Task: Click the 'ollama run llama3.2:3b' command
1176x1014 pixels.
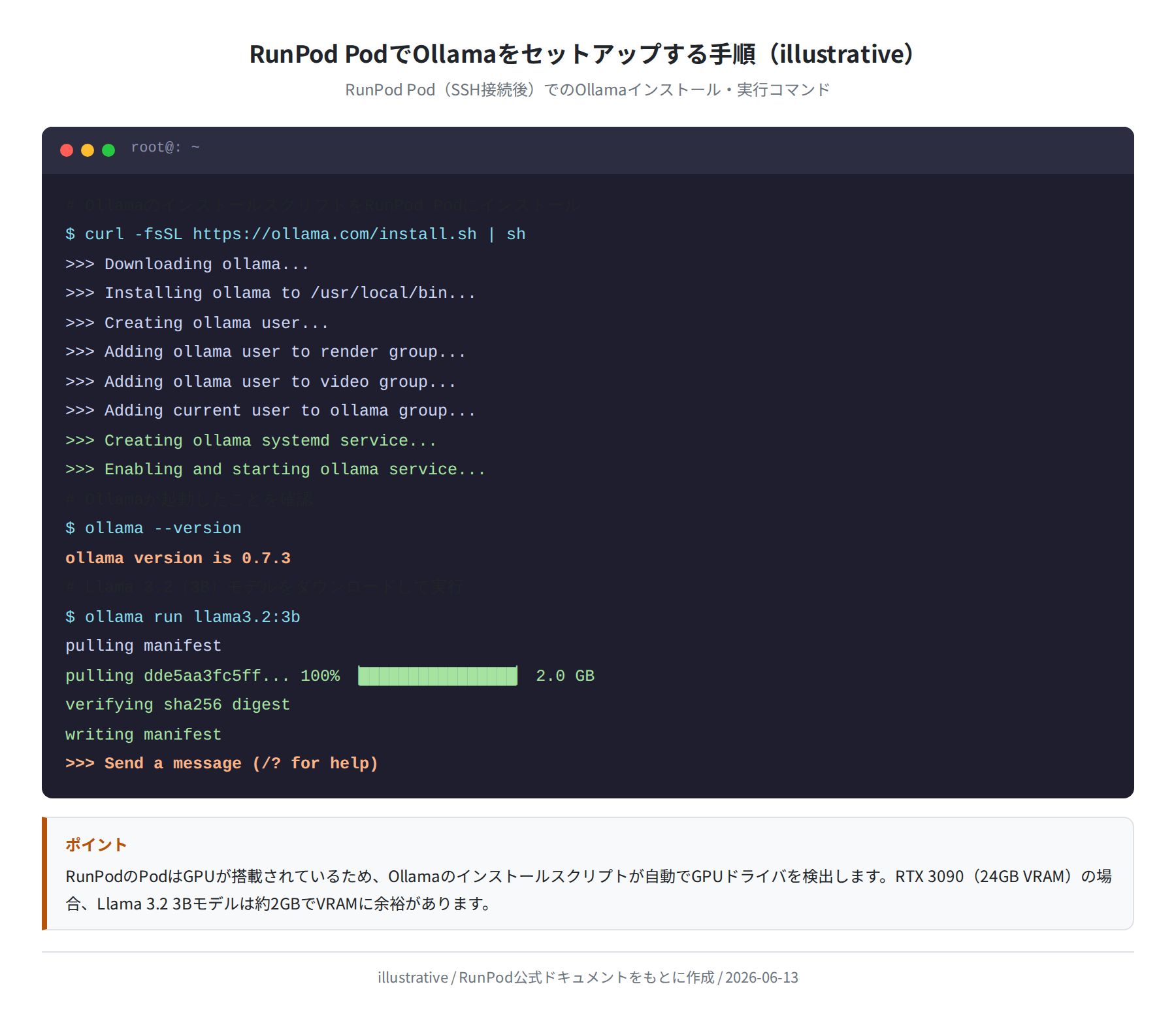Action: click(183, 617)
